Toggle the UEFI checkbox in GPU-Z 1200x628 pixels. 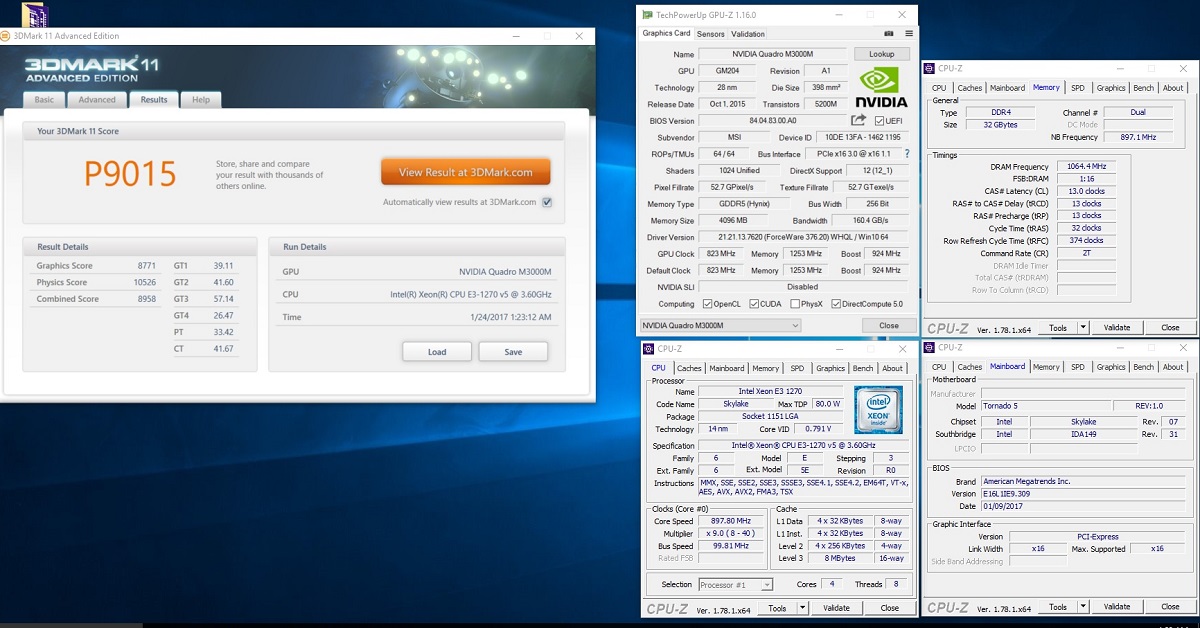coord(880,121)
